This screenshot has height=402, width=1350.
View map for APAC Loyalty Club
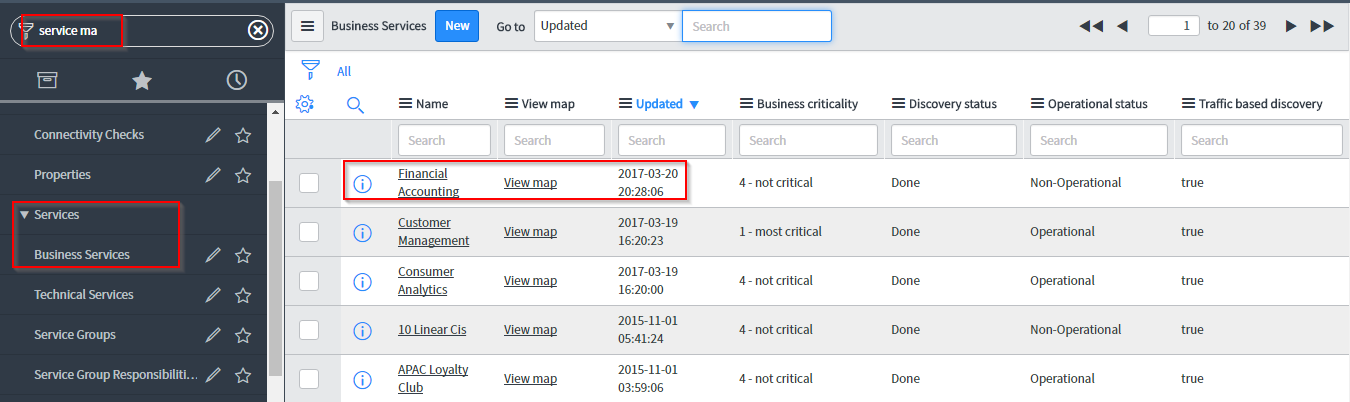pyautogui.click(x=530, y=379)
